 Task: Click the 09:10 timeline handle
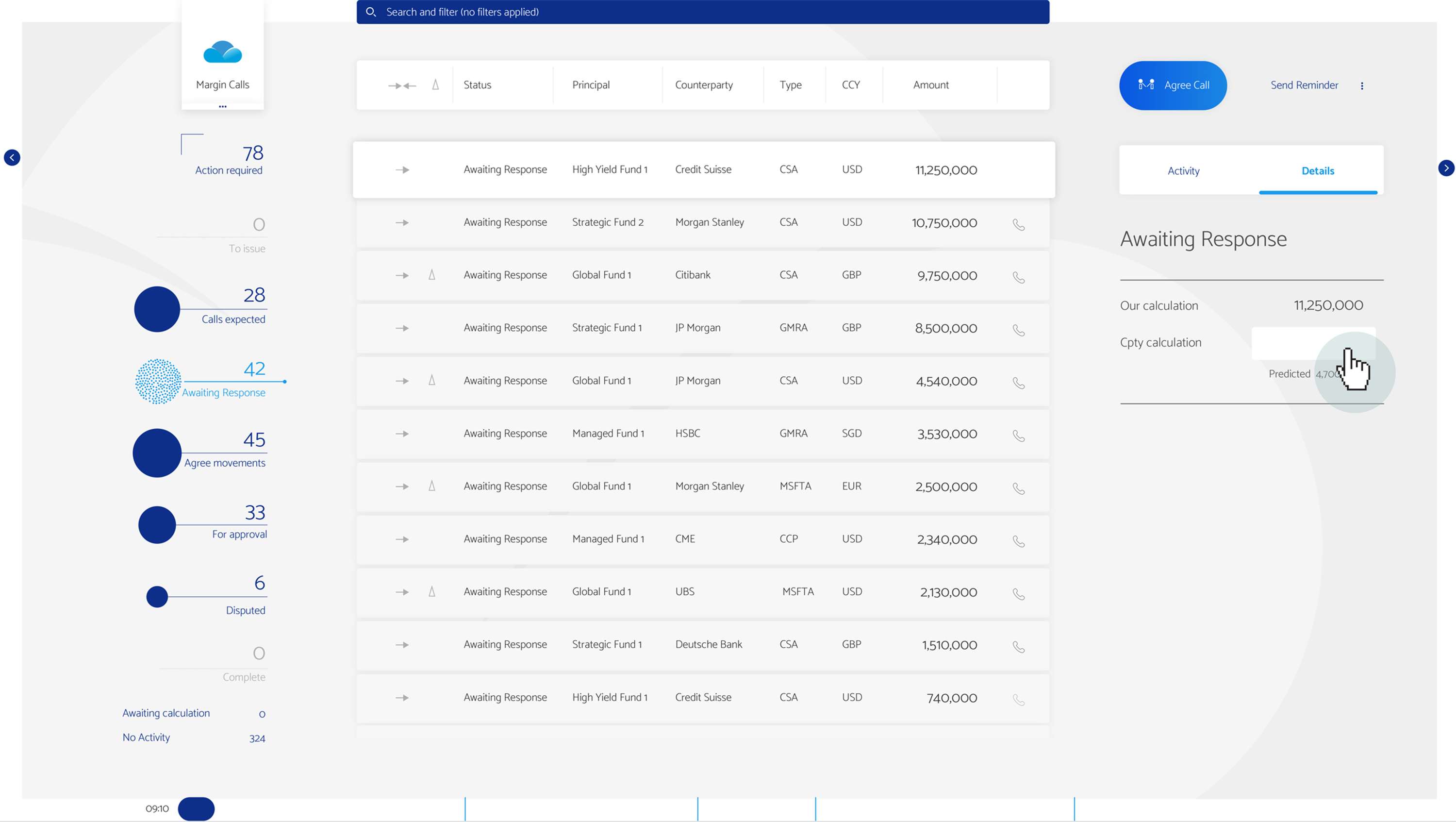[x=196, y=808]
